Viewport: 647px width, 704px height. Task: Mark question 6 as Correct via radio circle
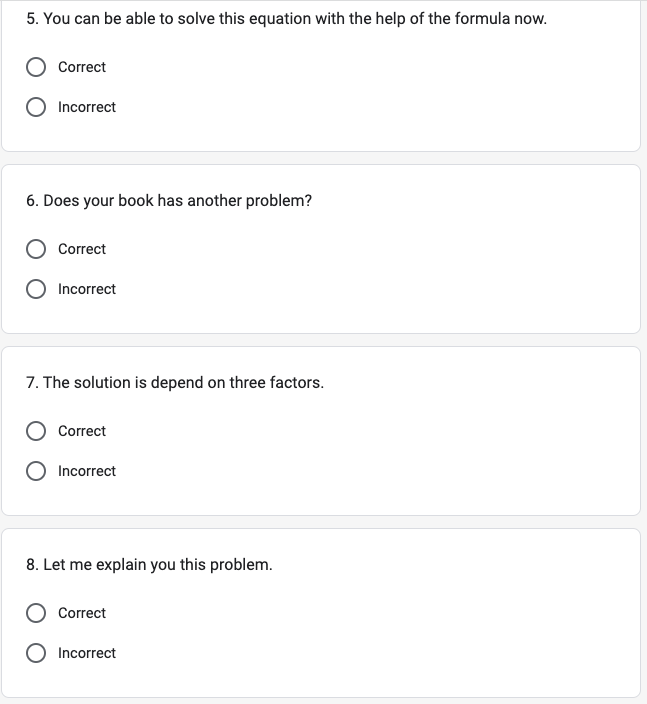point(36,249)
